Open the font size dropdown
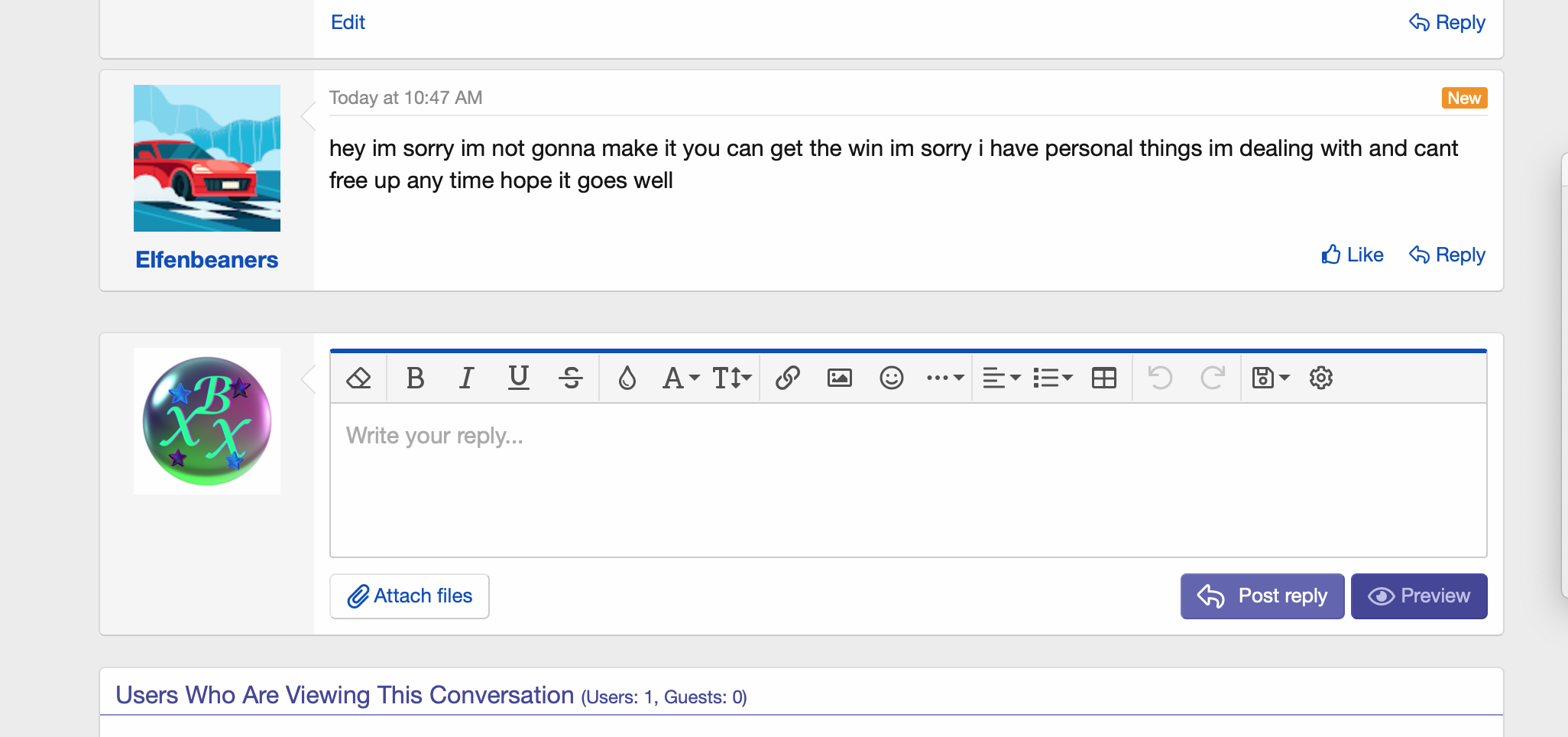 click(731, 378)
